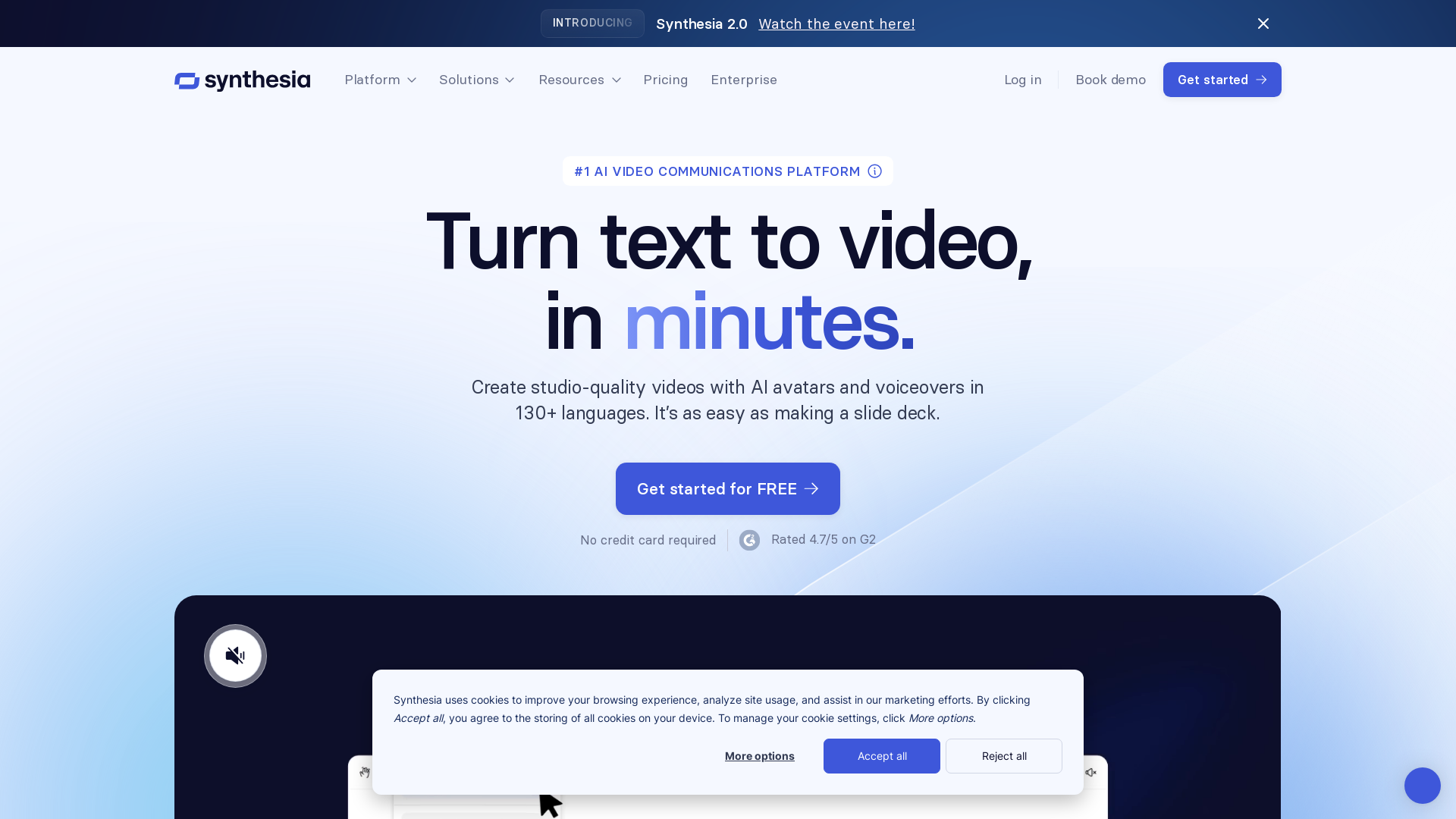
Task: Select the Pricing menu item
Action: point(665,79)
